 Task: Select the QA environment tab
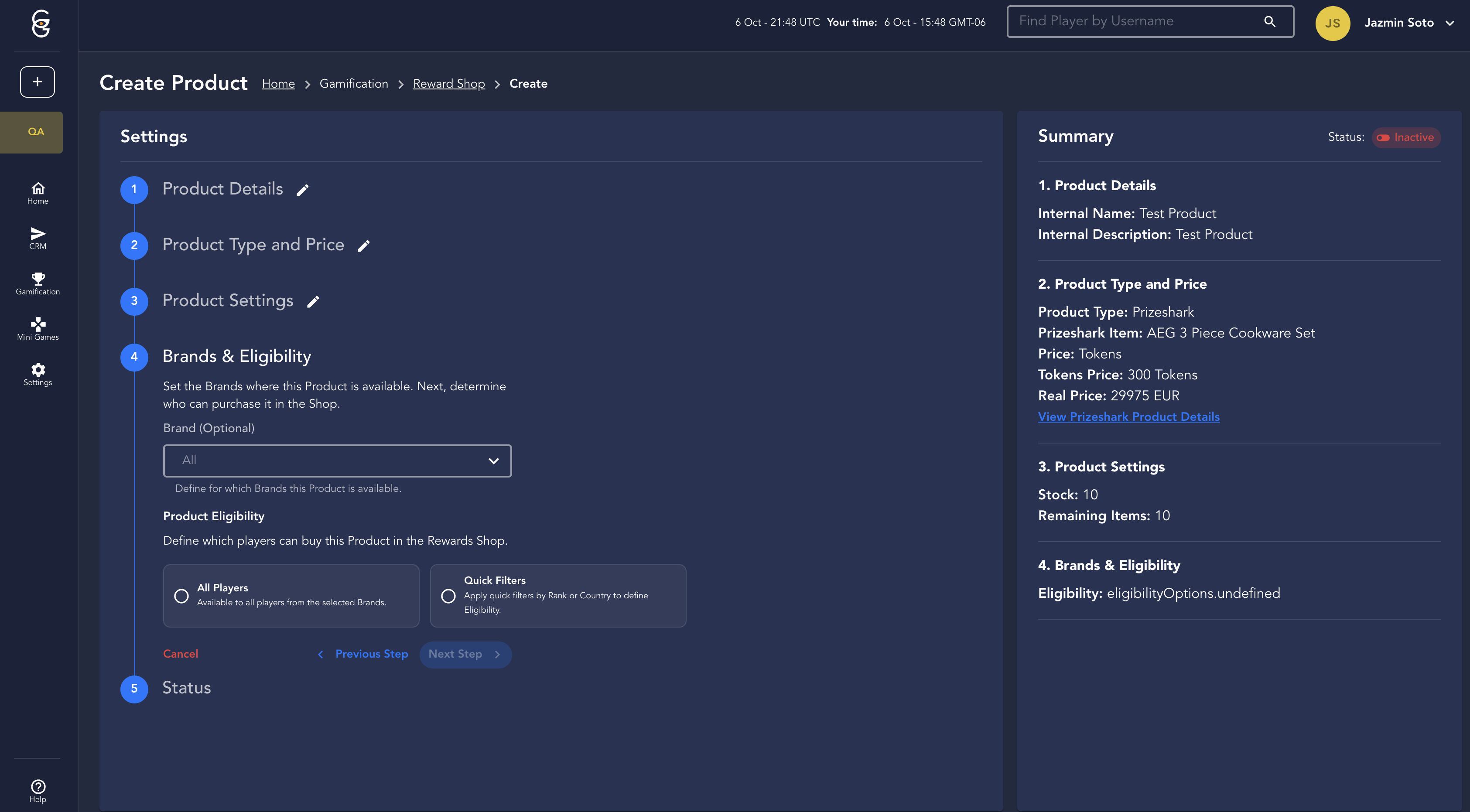pyautogui.click(x=35, y=132)
